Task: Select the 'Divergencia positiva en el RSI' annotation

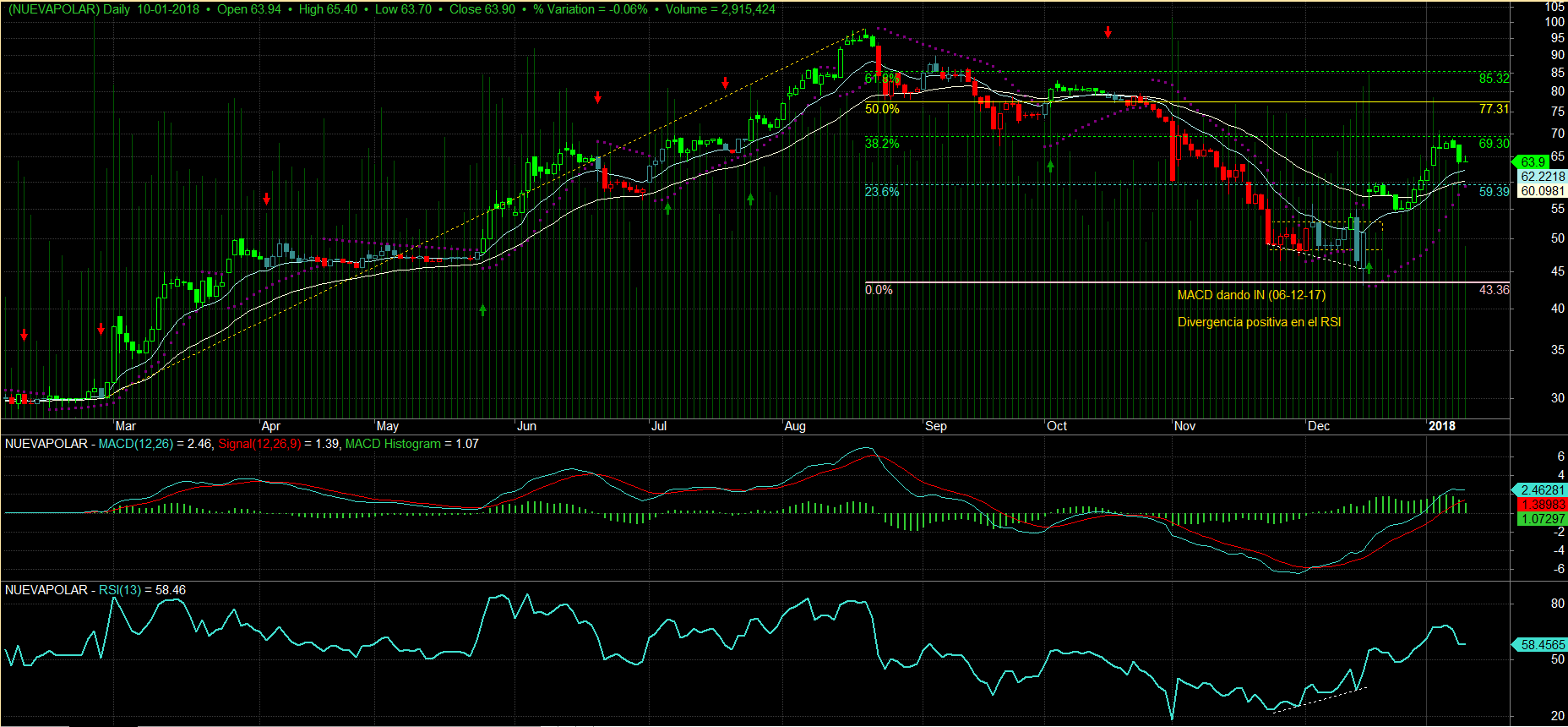Action: [1259, 322]
